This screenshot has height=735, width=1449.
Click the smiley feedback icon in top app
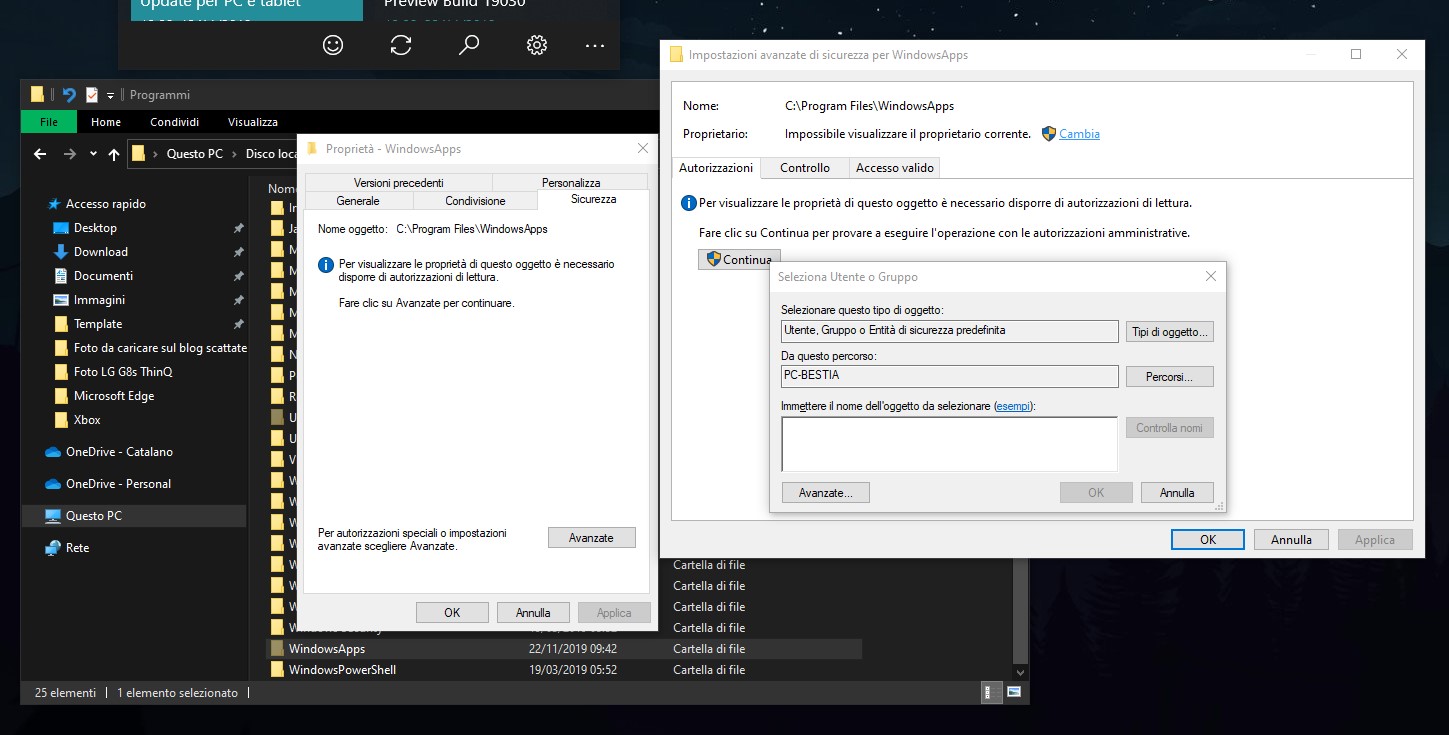pos(333,45)
